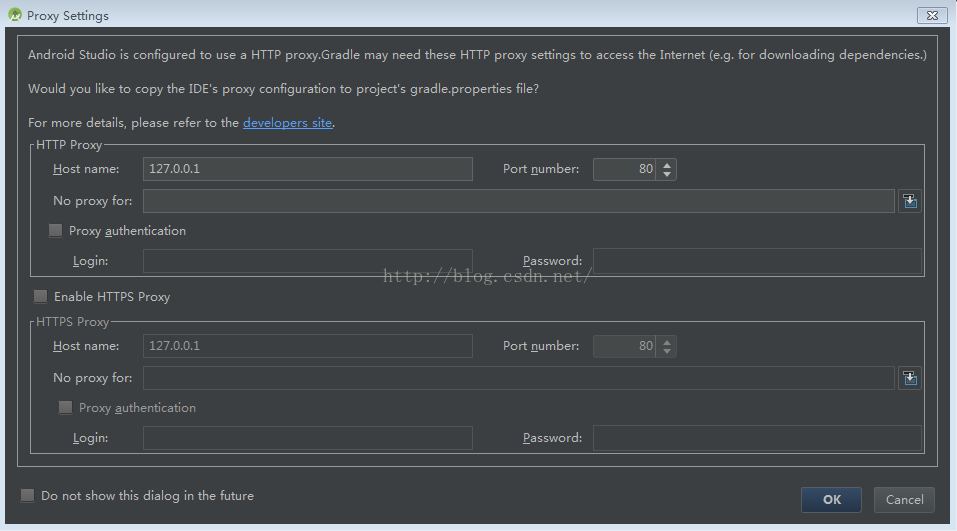Focus the HTTP Proxy host name field
Image resolution: width=957 pixels, height=531 pixels.
tap(308, 169)
